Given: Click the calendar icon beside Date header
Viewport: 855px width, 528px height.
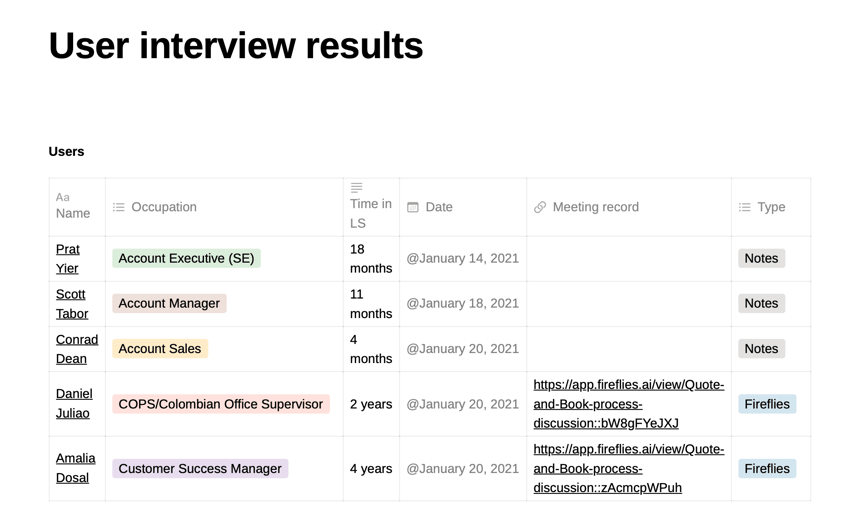Looking at the screenshot, I should [x=413, y=207].
